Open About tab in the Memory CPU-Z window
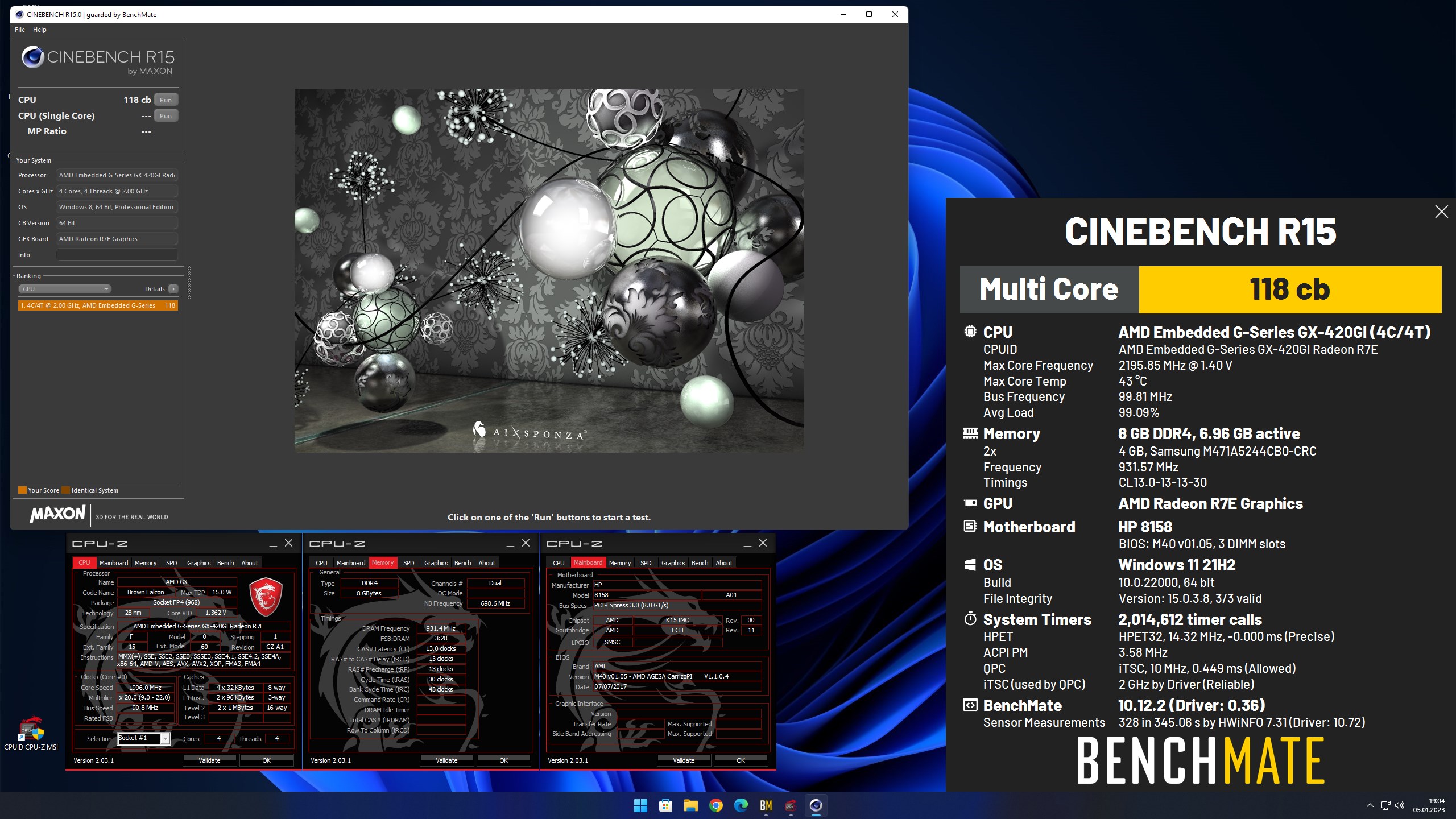Screen dimensions: 1456x819 coord(486,563)
